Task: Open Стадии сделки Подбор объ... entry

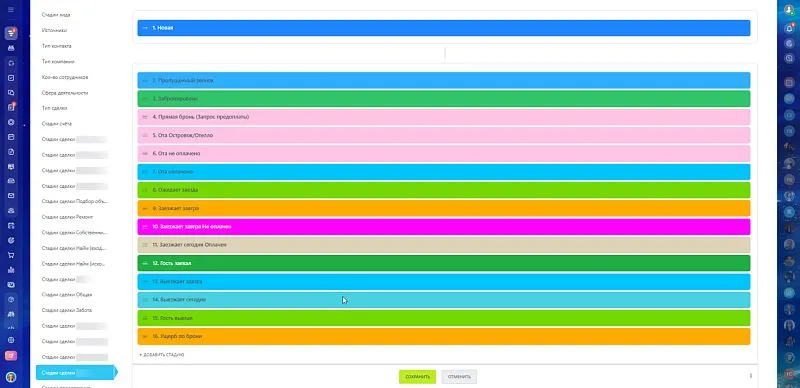Action: point(74,201)
